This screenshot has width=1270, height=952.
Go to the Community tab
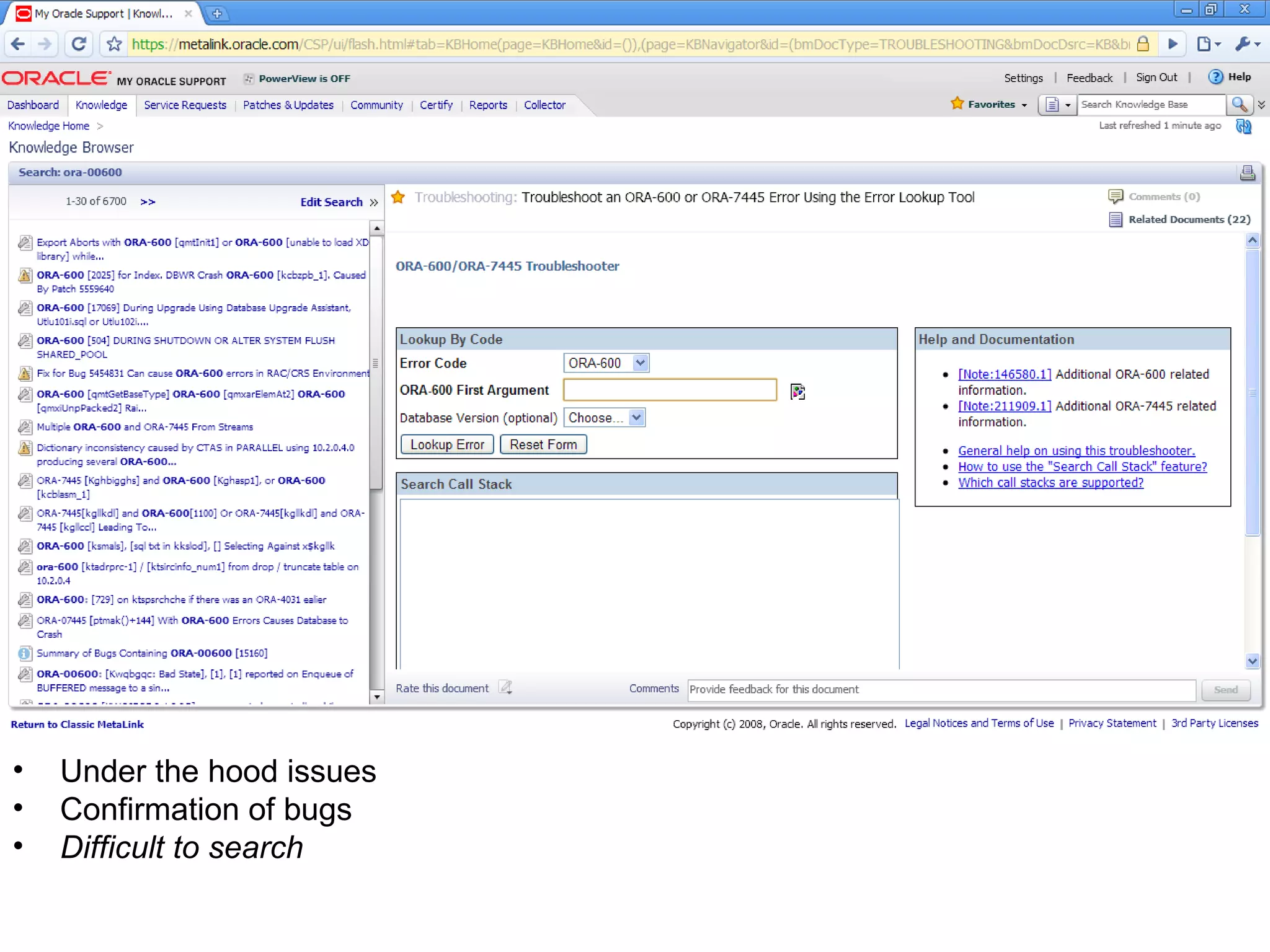pos(376,105)
